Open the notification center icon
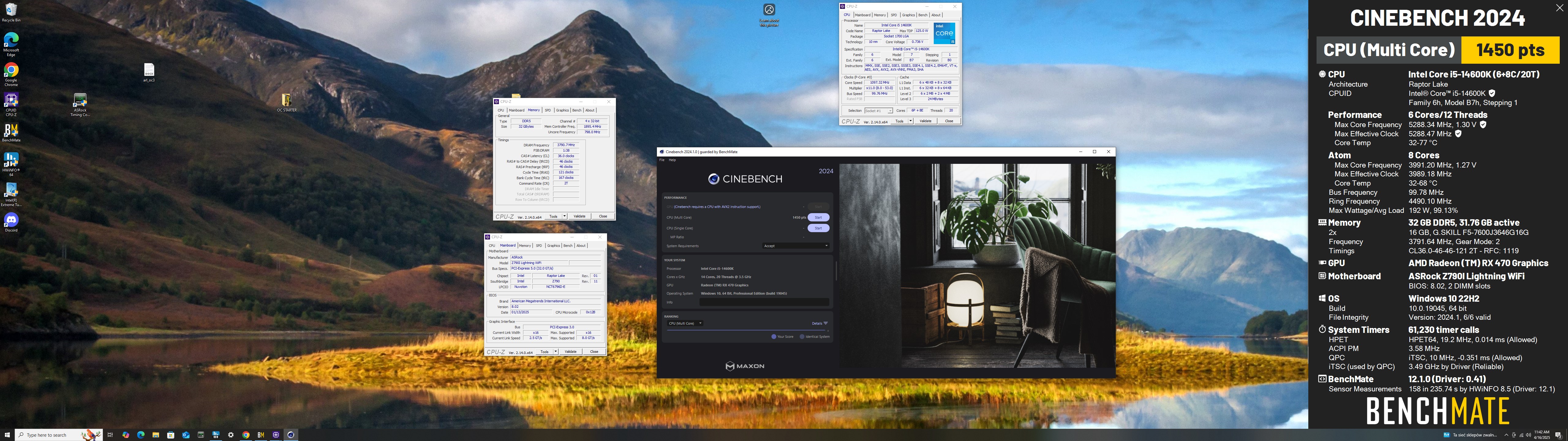This screenshot has width=1568, height=441. [x=1558, y=435]
